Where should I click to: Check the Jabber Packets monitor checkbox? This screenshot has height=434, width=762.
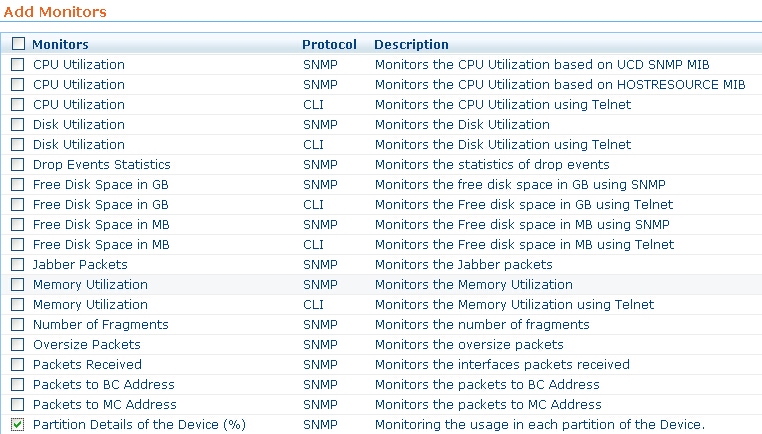pyautogui.click(x=18, y=264)
